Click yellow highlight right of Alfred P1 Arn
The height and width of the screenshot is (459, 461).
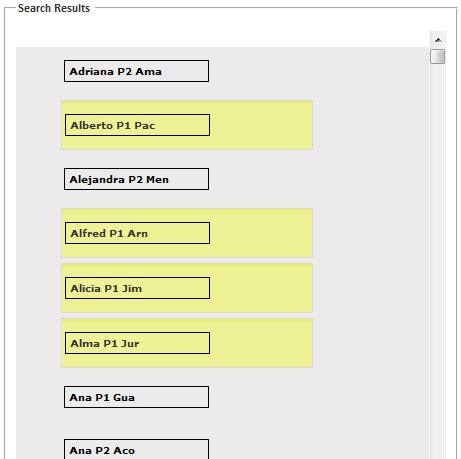pyautogui.click(x=261, y=233)
